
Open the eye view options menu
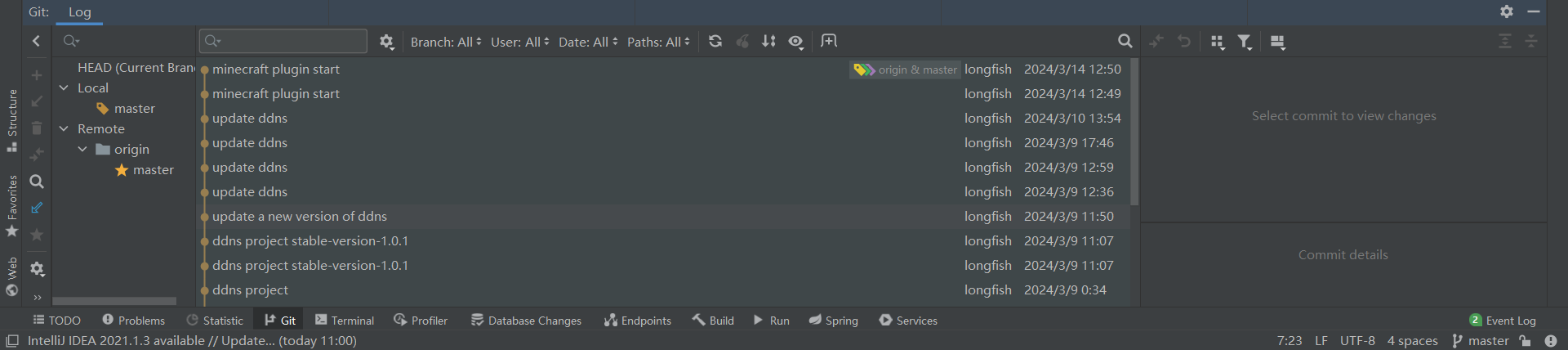pos(795,41)
